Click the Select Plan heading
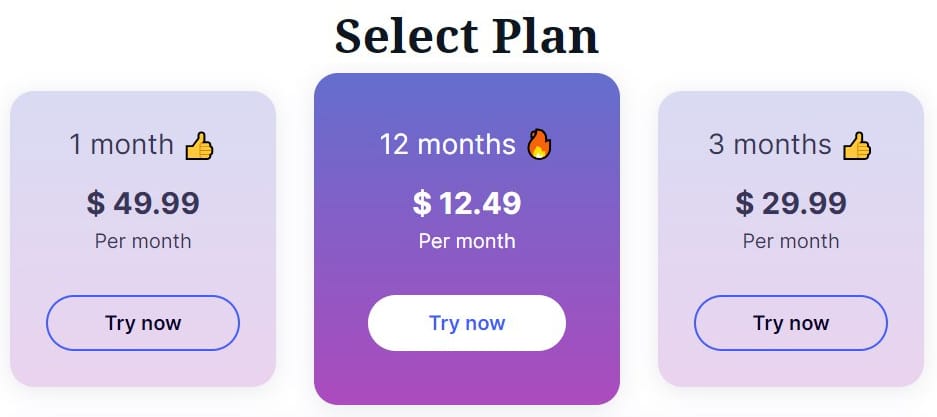Image resolution: width=937 pixels, height=417 pixels. (467, 36)
